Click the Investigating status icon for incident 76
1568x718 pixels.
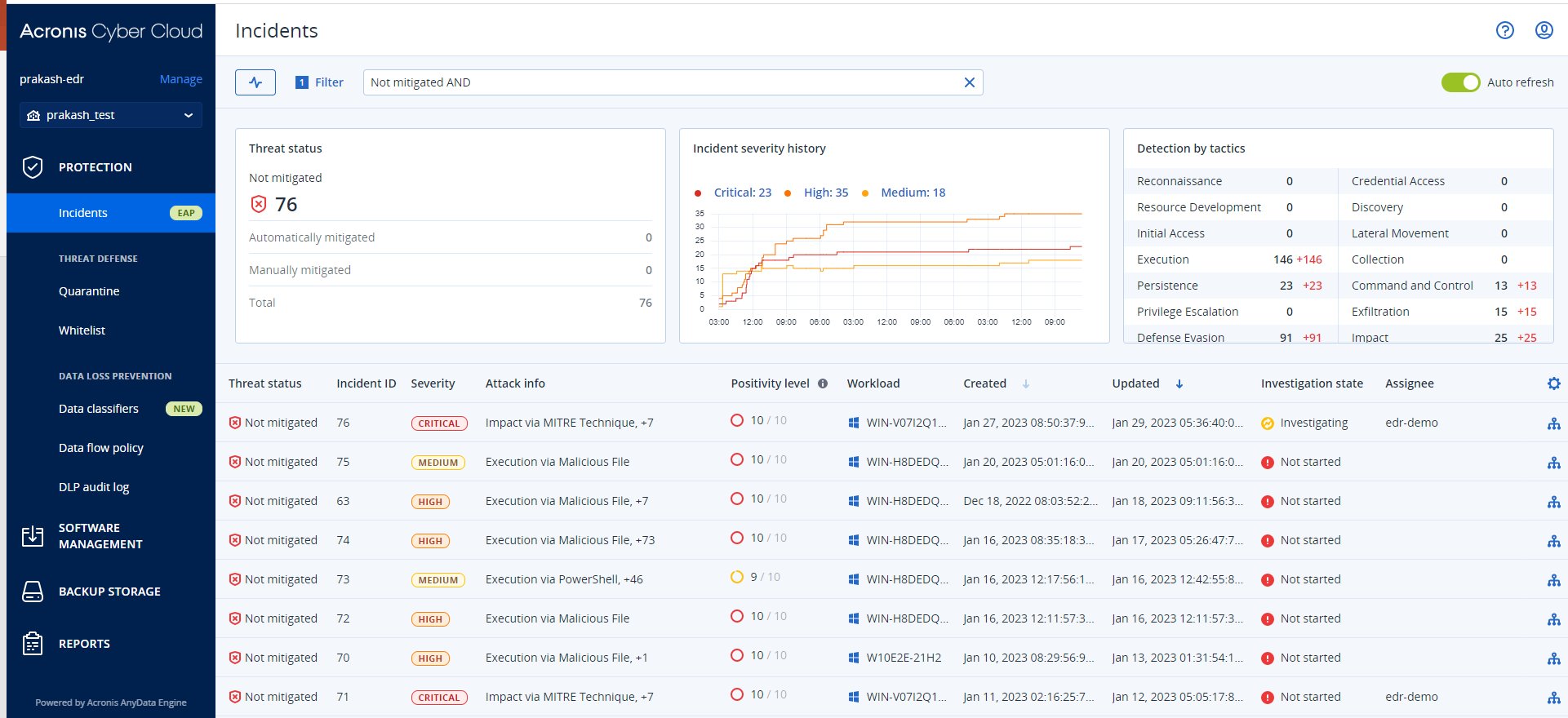(x=1267, y=423)
